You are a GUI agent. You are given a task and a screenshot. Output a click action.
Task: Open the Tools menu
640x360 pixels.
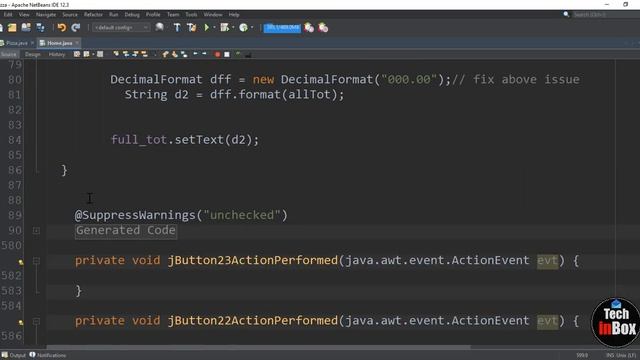pos(191,14)
